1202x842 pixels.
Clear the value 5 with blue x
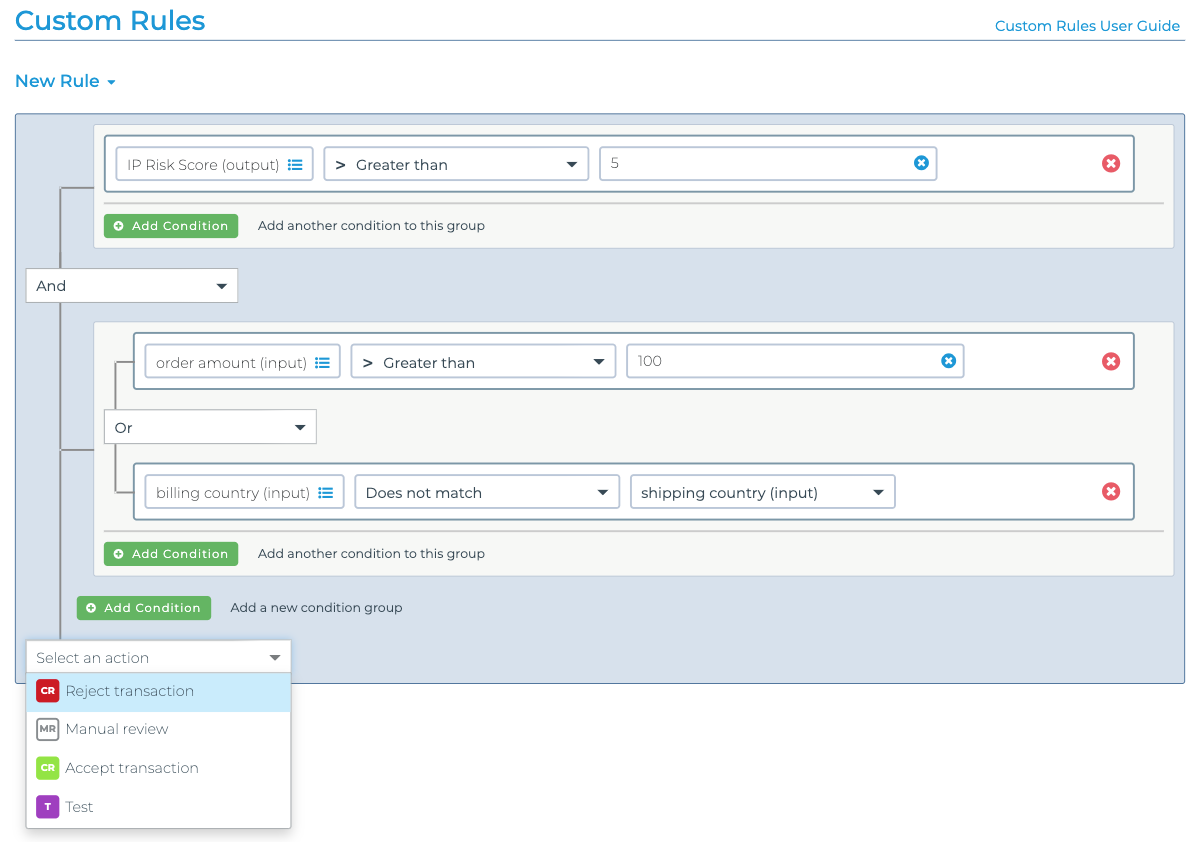pos(921,163)
